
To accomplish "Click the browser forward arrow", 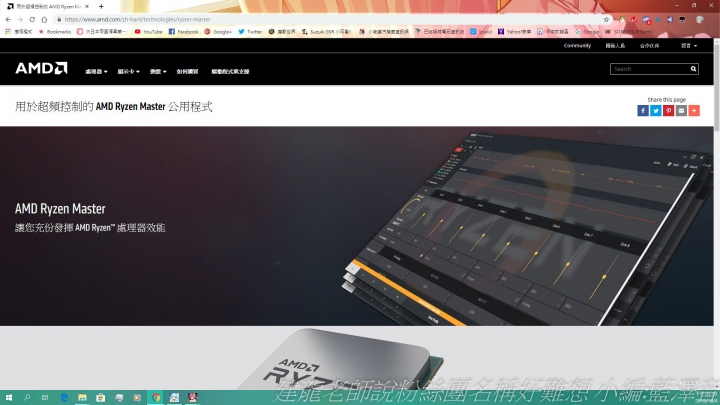I will [20, 19].
